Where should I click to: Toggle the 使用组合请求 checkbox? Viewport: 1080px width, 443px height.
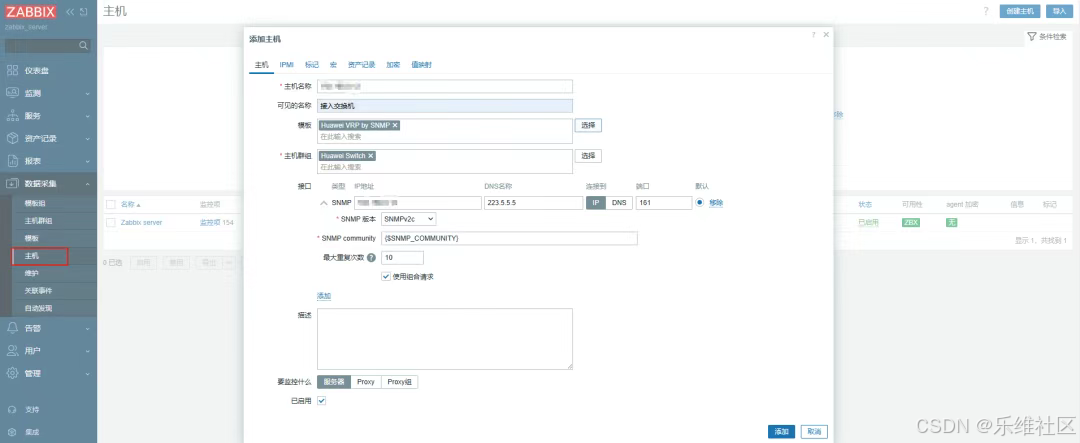pyautogui.click(x=386, y=276)
